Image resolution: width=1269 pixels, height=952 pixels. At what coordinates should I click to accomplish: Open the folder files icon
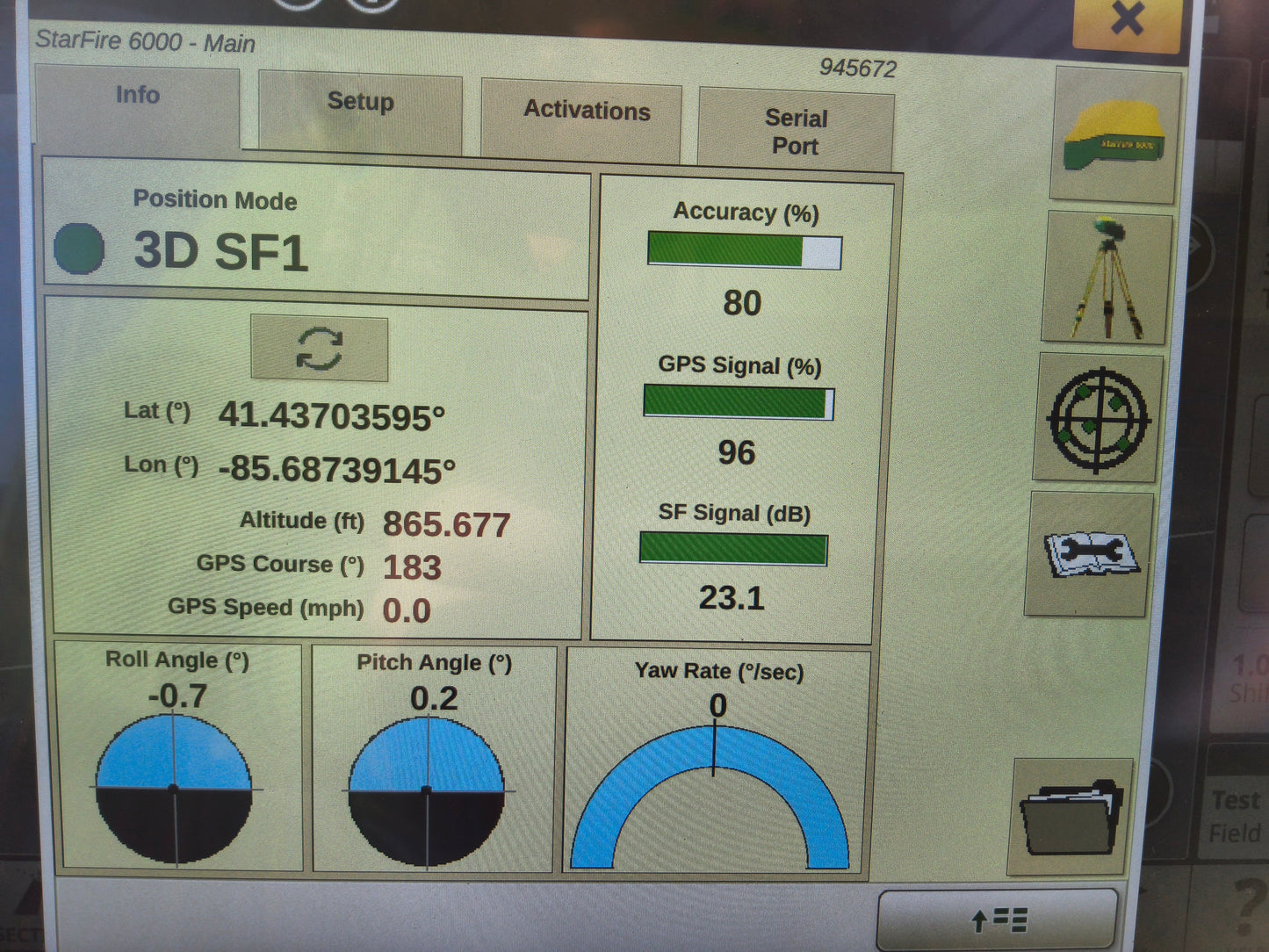(x=1071, y=818)
